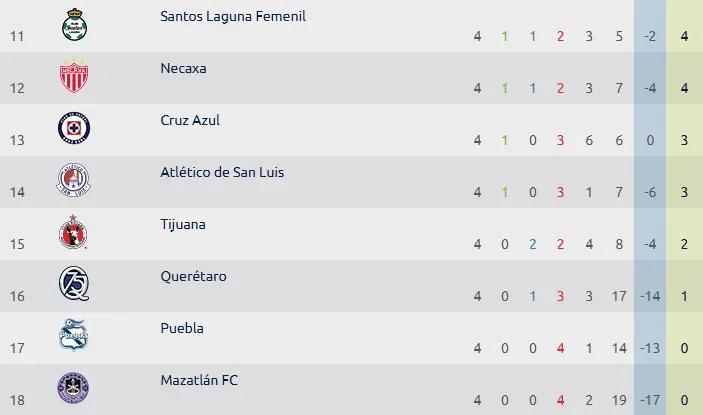The height and width of the screenshot is (415, 703).
Task: Open the Santos Laguna Femenil team page
Action: [233, 16]
